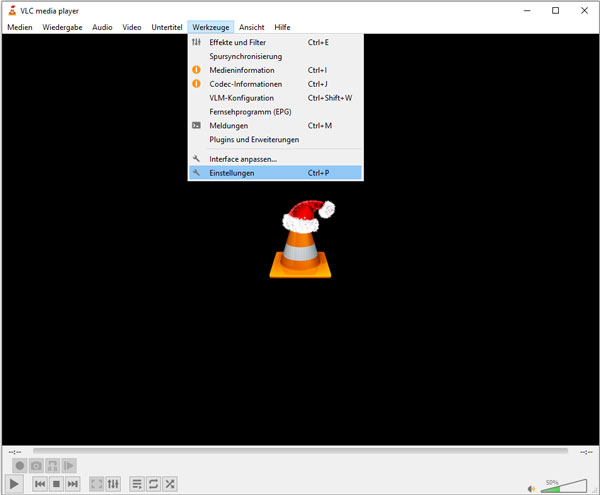
Task: Stop playback with the stop button
Action: tap(56, 484)
